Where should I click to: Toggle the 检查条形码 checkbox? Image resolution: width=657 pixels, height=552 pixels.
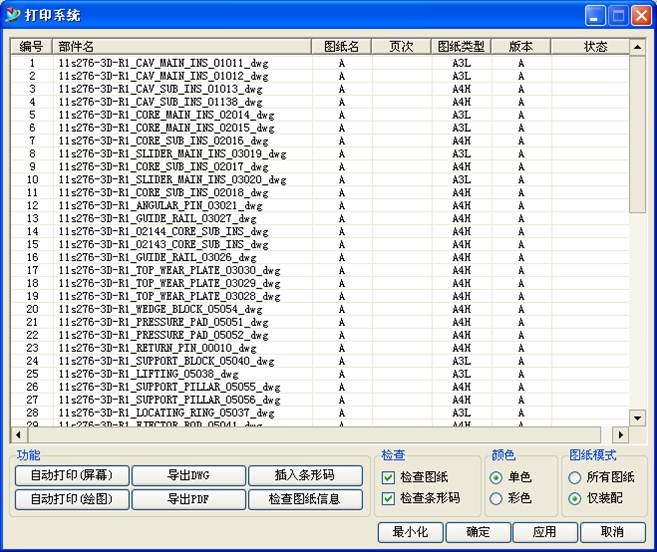click(388, 498)
